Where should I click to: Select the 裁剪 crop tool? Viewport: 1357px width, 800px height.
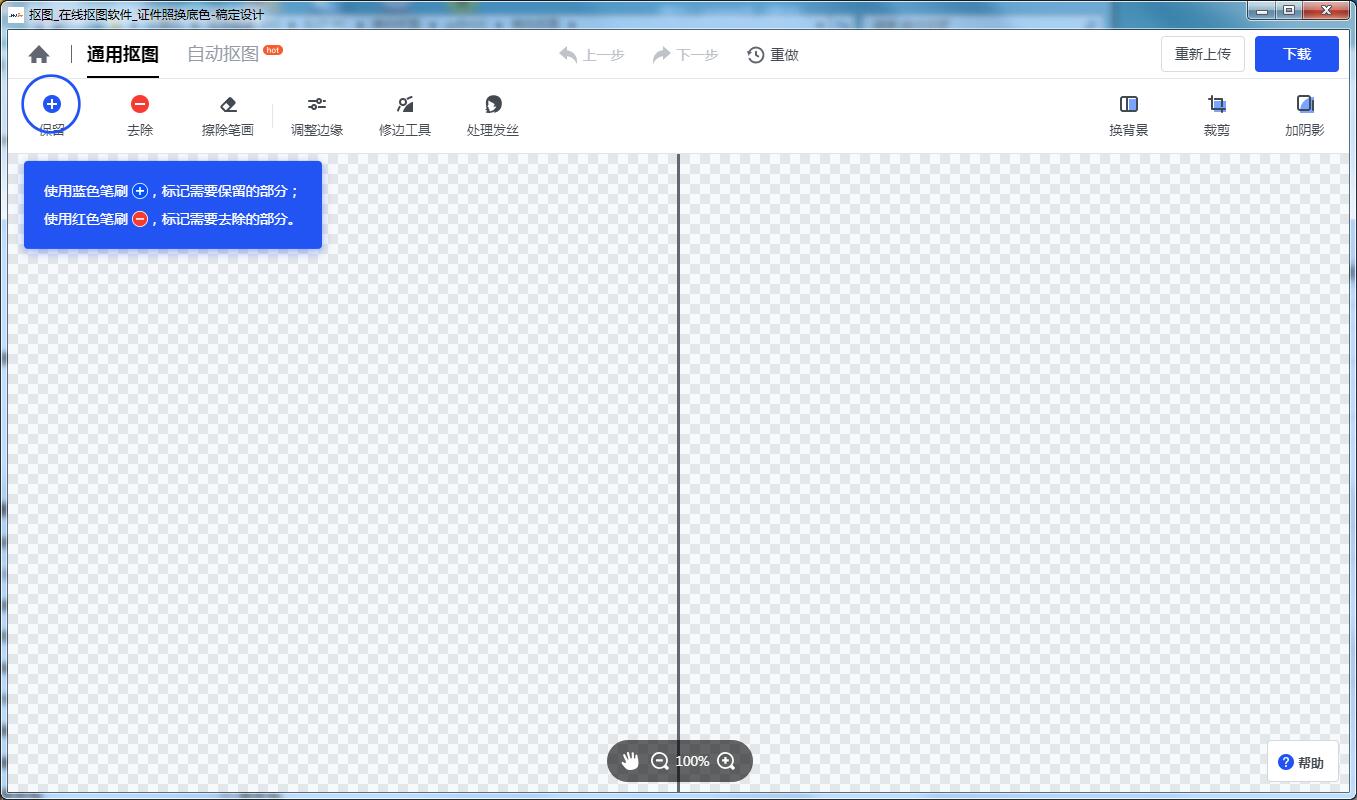tap(1217, 114)
